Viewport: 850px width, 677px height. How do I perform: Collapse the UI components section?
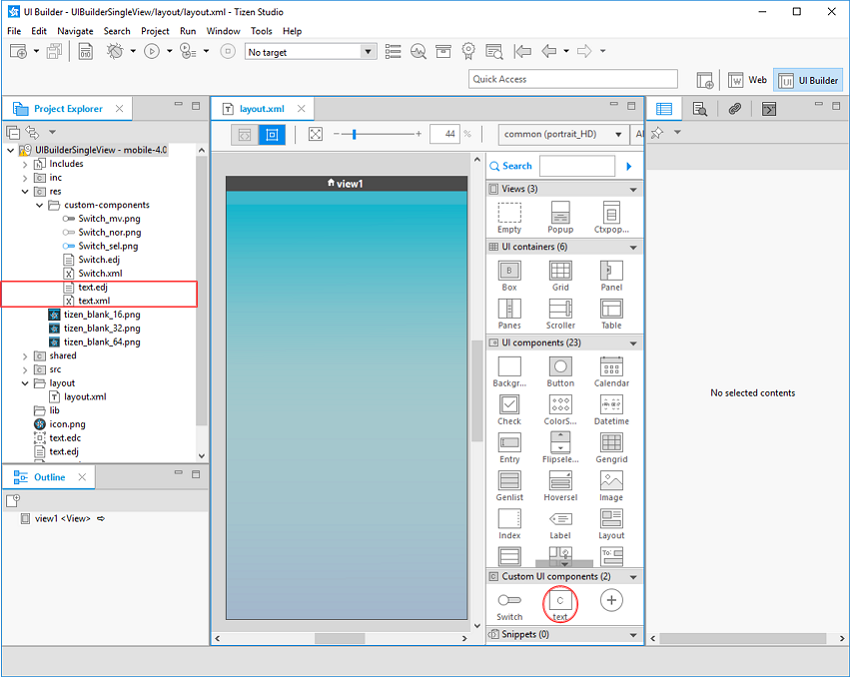coord(633,342)
